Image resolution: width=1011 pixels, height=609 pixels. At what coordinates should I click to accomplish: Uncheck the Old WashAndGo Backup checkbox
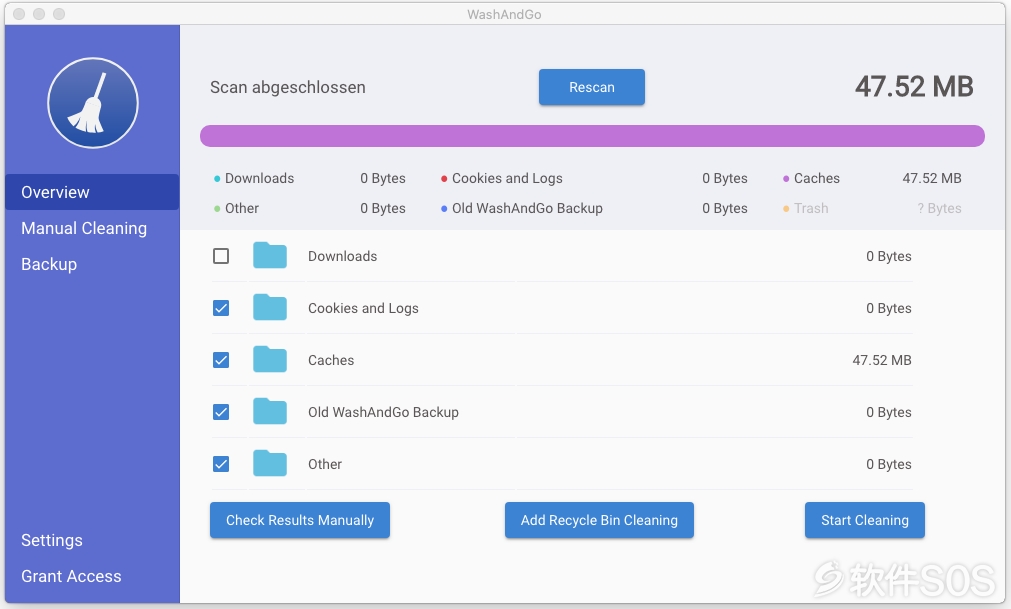point(221,412)
